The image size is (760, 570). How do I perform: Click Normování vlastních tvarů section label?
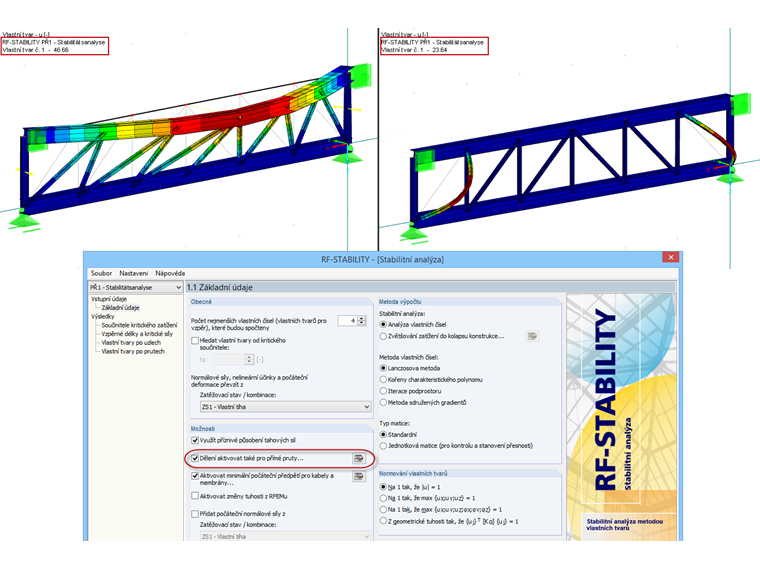(x=413, y=474)
